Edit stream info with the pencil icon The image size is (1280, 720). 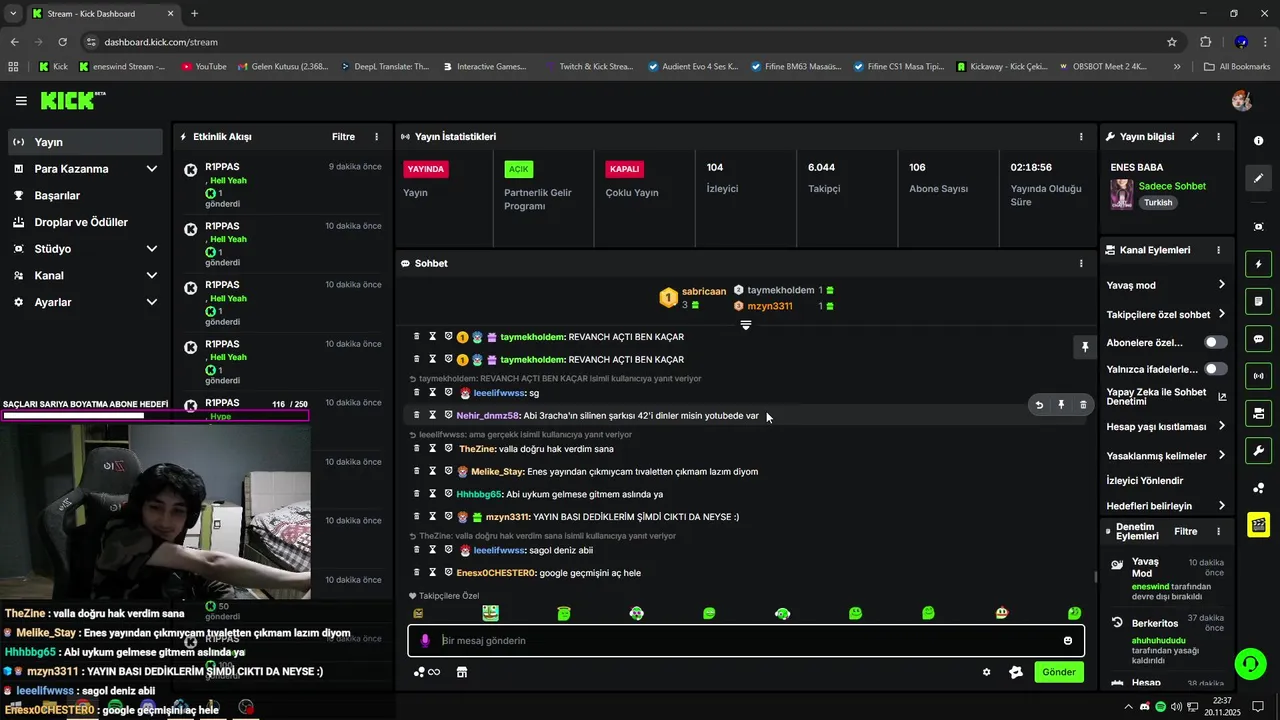(1195, 137)
